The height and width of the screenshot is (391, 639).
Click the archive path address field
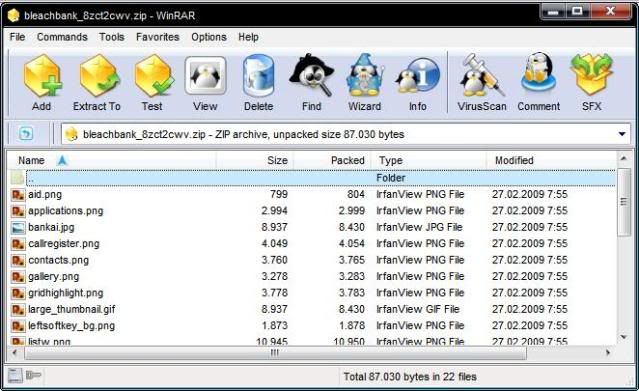(346, 134)
